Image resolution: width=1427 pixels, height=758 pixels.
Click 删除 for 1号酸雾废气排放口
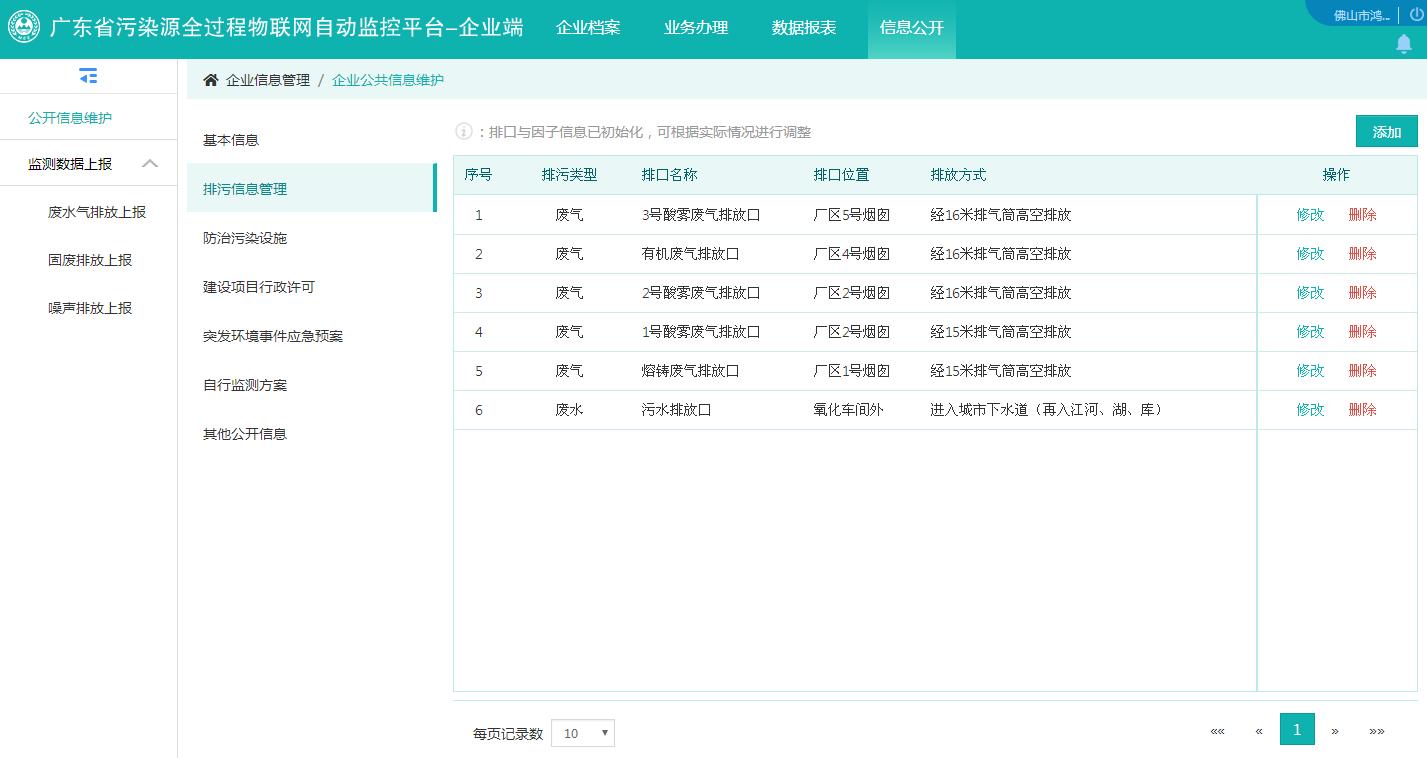coord(1362,331)
